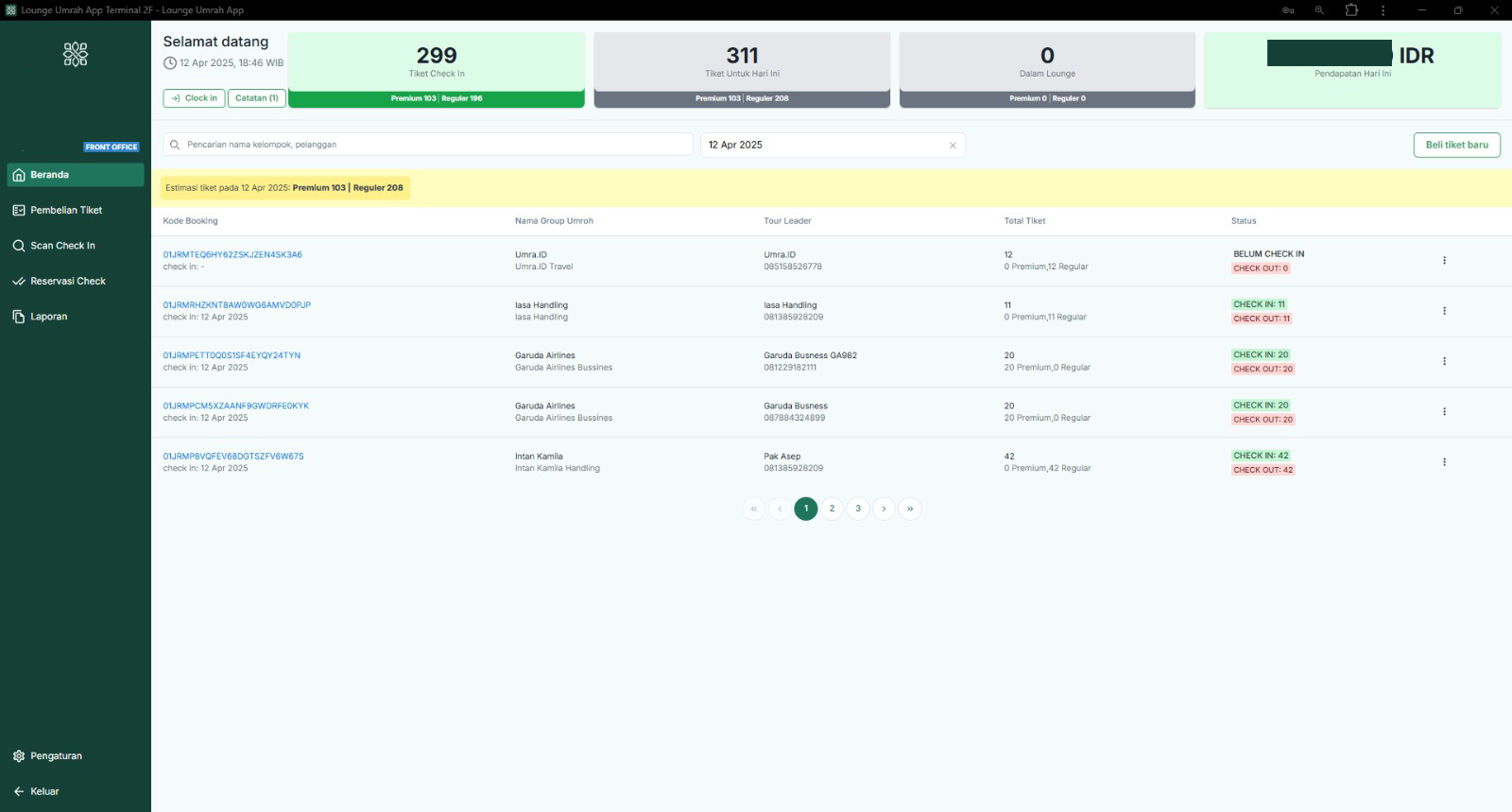Open Pembelian Tiket in sidebar
Image resolution: width=1512 pixels, height=812 pixels.
coord(66,210)
